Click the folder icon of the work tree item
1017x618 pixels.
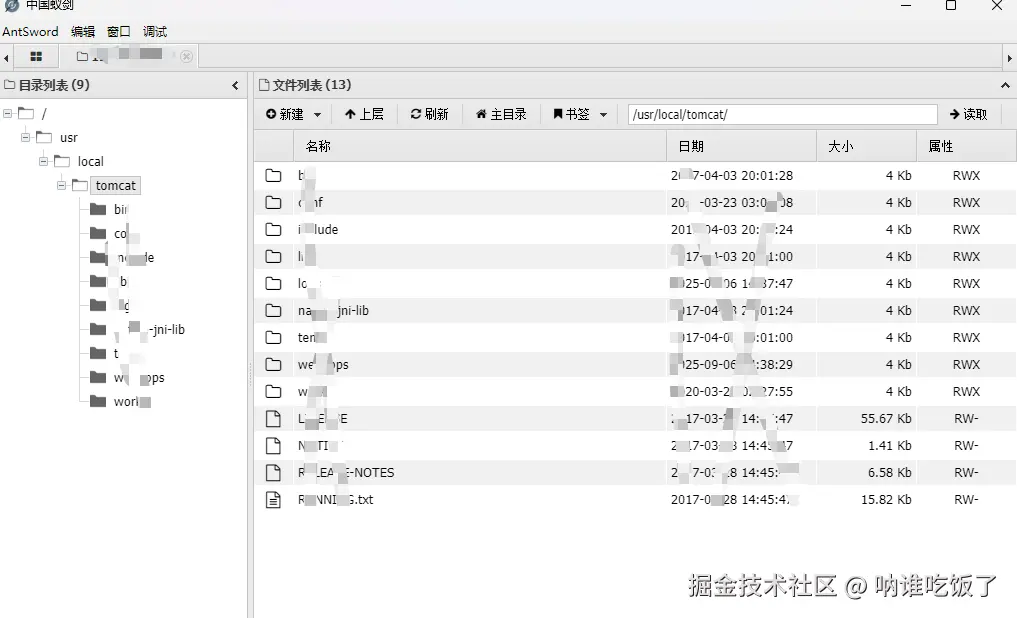click(x=98, y=401)
